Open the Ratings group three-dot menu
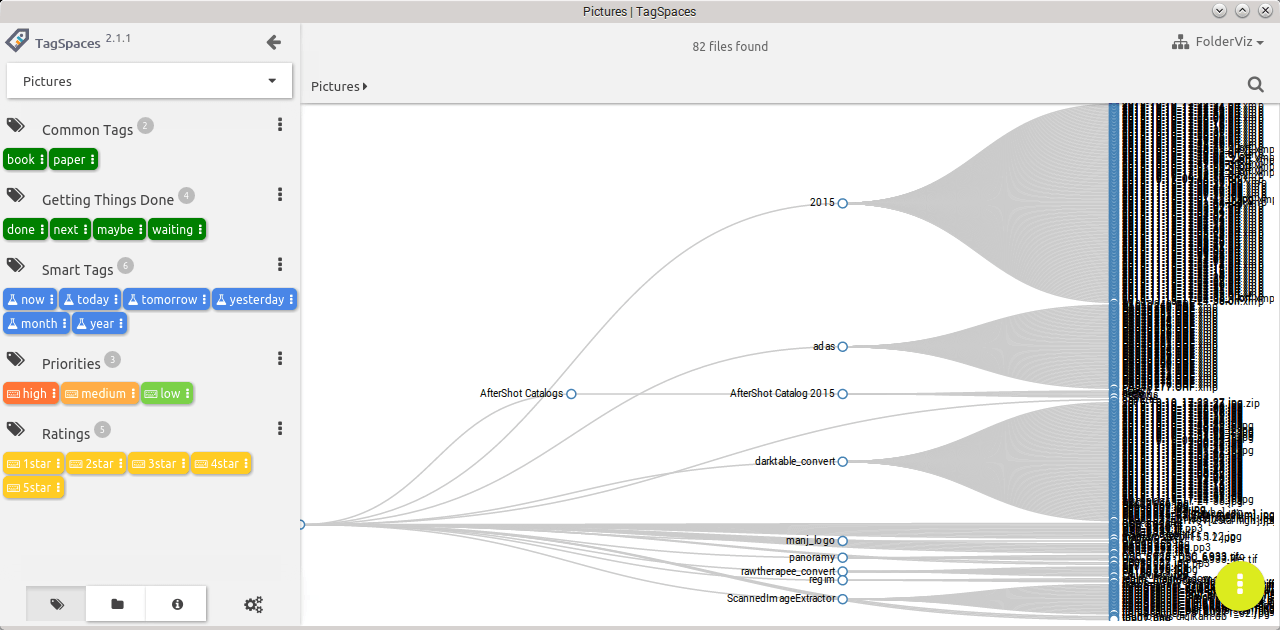The height and width of the screenshot is (630, 1280). (280, 429)
